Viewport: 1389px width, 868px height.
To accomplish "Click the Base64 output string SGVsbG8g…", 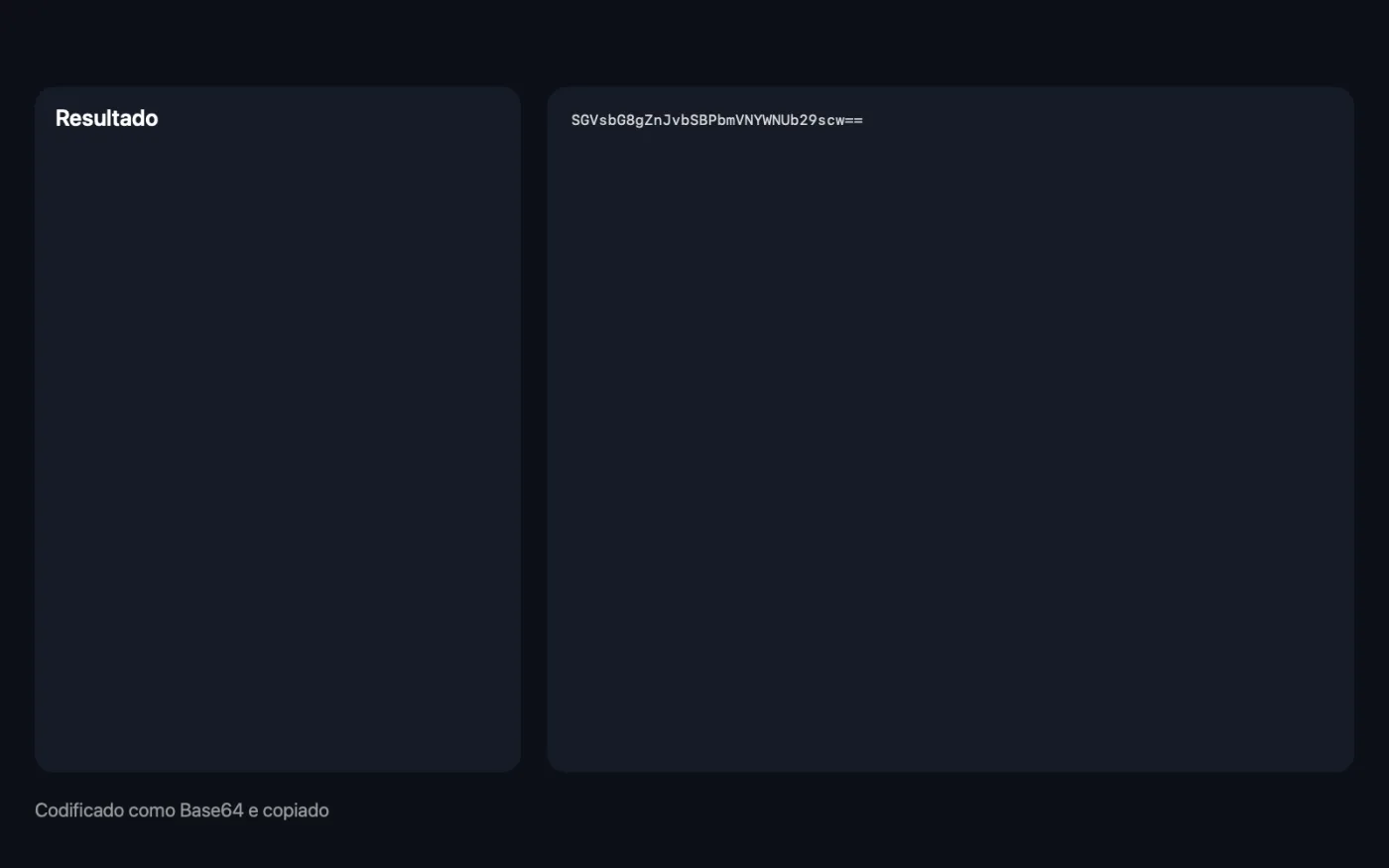I will coord(716,120).
